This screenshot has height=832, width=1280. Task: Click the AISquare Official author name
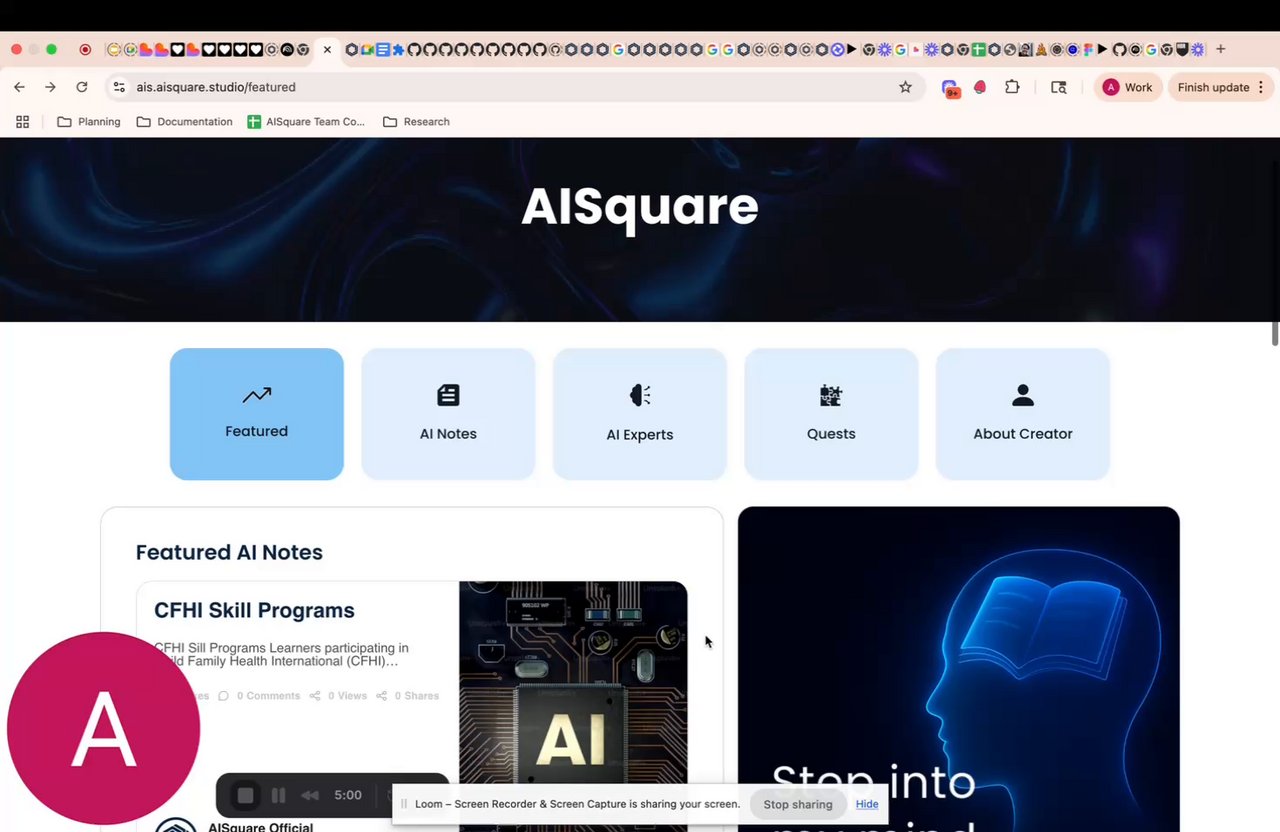tap(260, 827)
